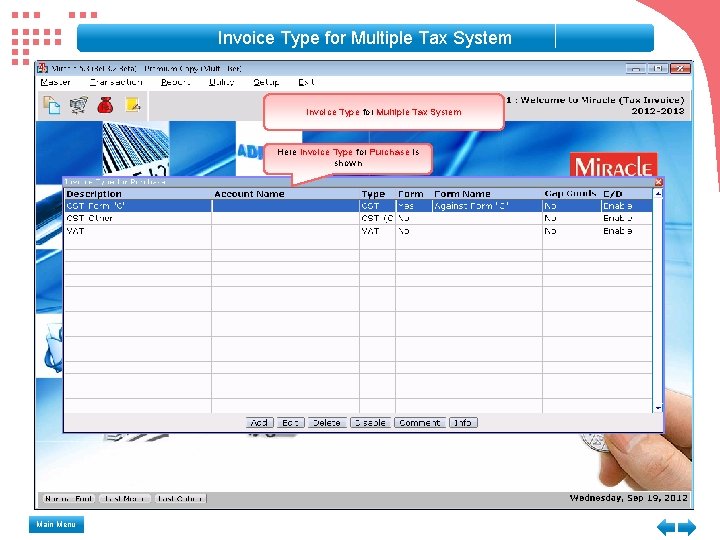Click the Against Form 'C' cell
Image resolution: width=720 pixels, height=540 pixels.
(487, 206)
